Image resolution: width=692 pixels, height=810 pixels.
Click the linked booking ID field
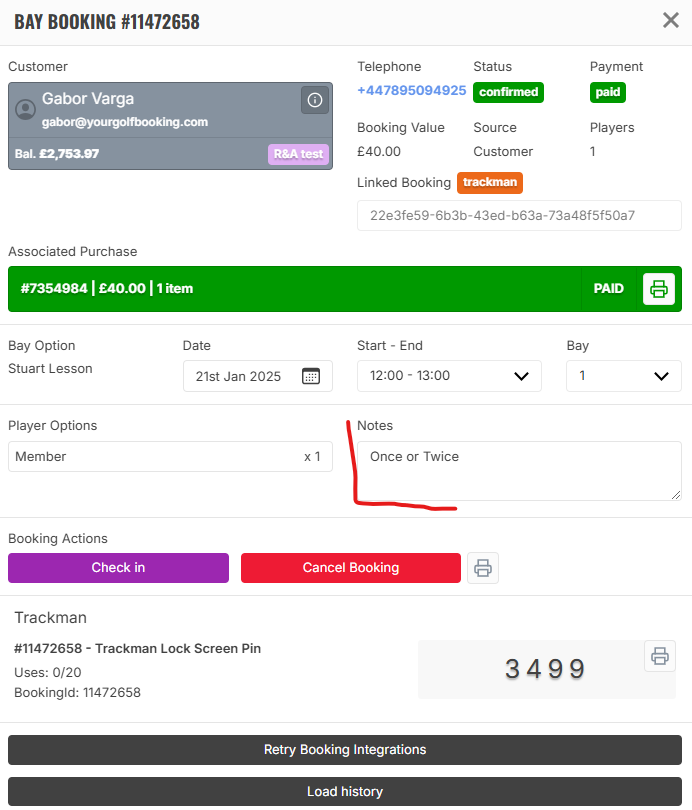pyautogui.click(x=519, y=216)
